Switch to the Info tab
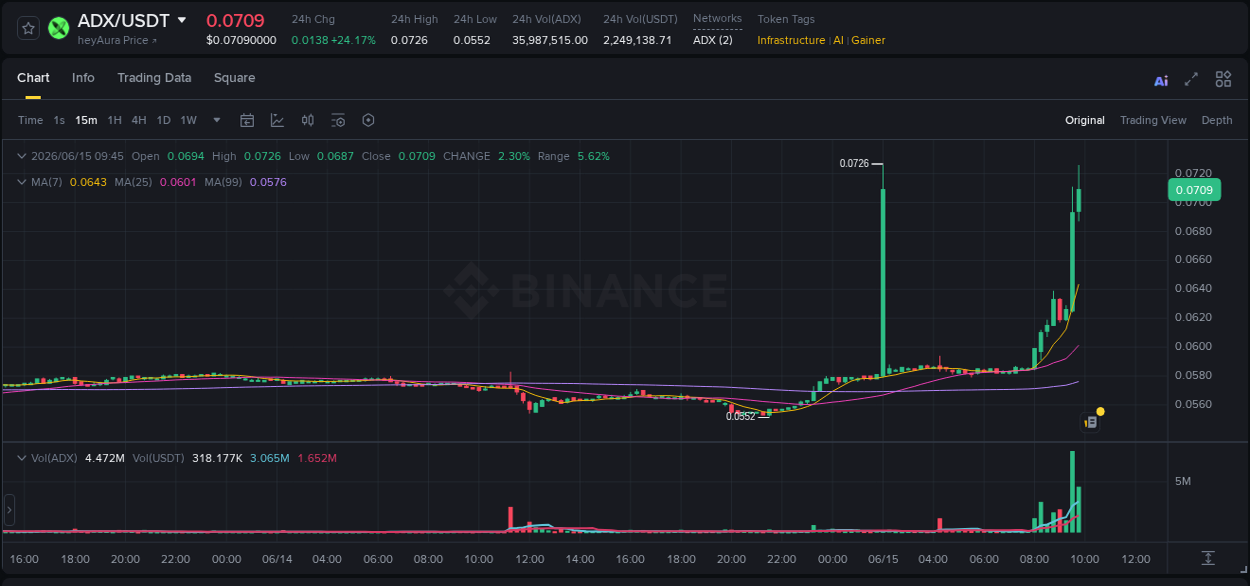Image resolution: width=1250 pixels, height=586 pixels. [x=83, y=78]
